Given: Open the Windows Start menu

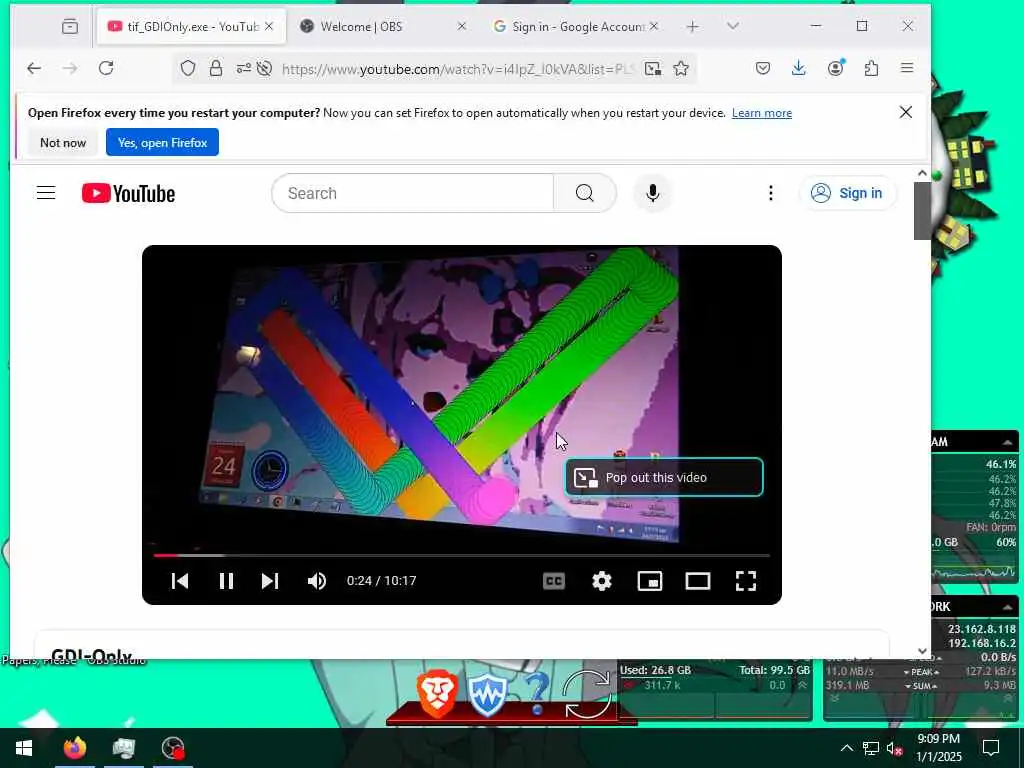Looking at the screenshot, I should [x=24, y=748].
